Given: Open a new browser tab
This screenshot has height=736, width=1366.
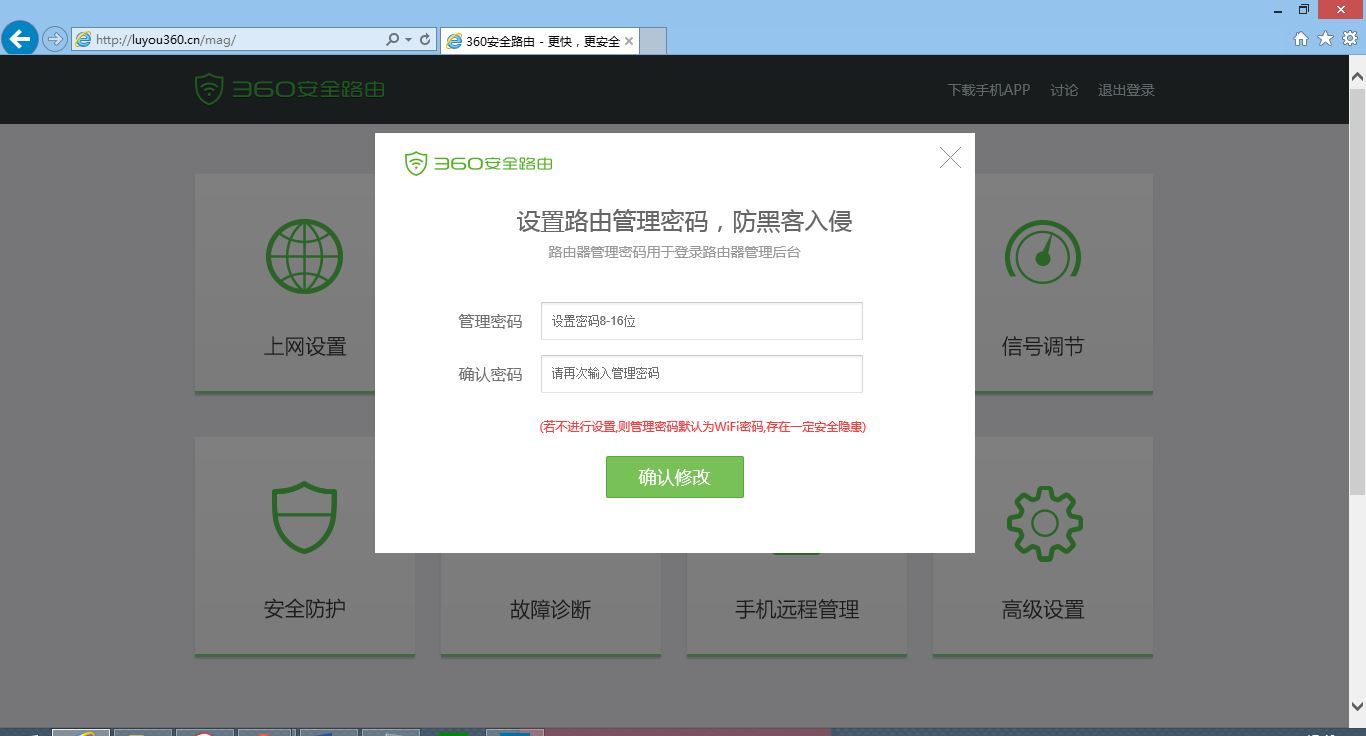Looking at the screenshot, I should pyautogui.click(x=652, y=41).
